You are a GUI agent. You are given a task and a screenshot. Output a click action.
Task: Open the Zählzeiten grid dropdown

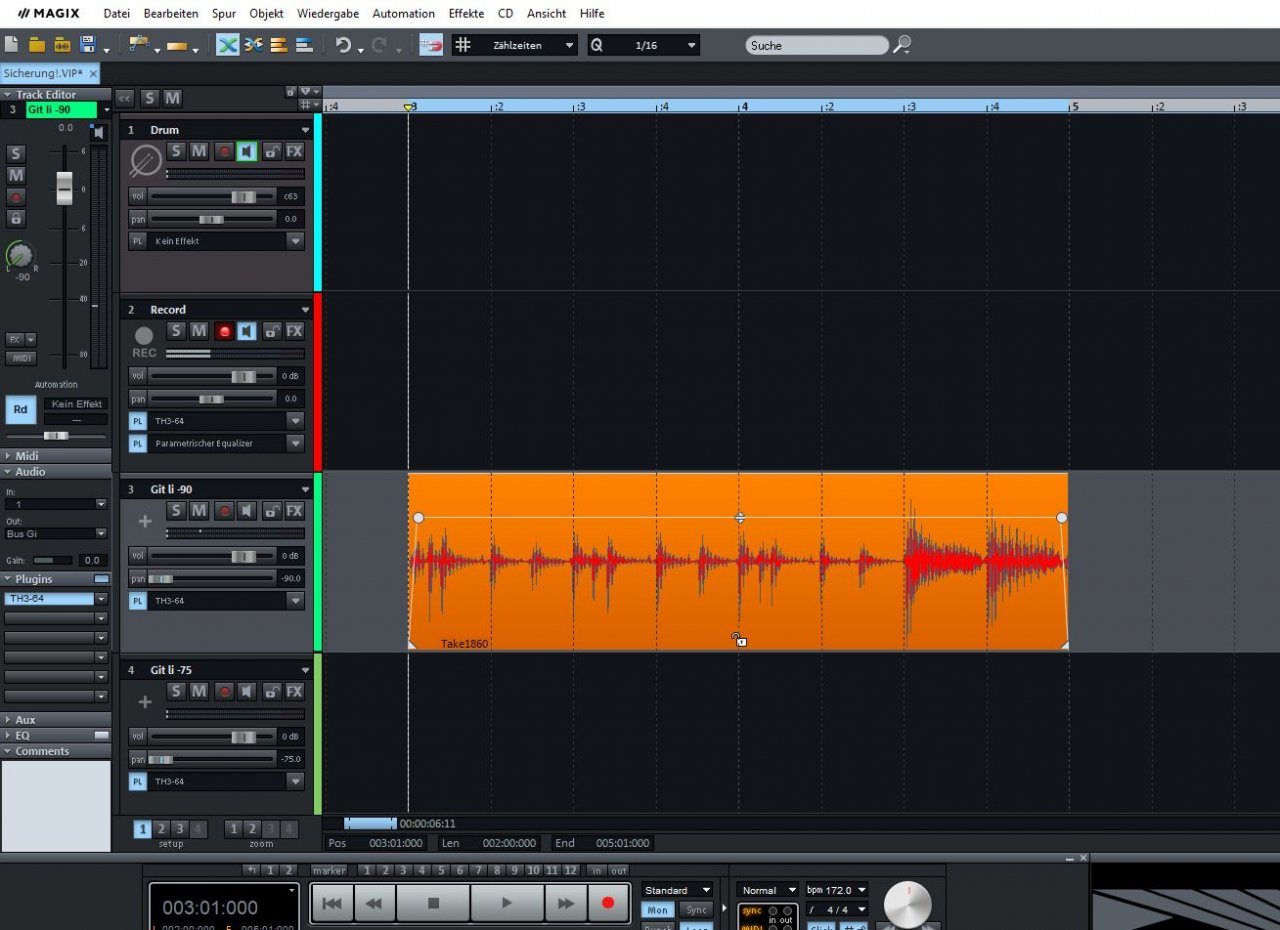(x=570, y=45)
